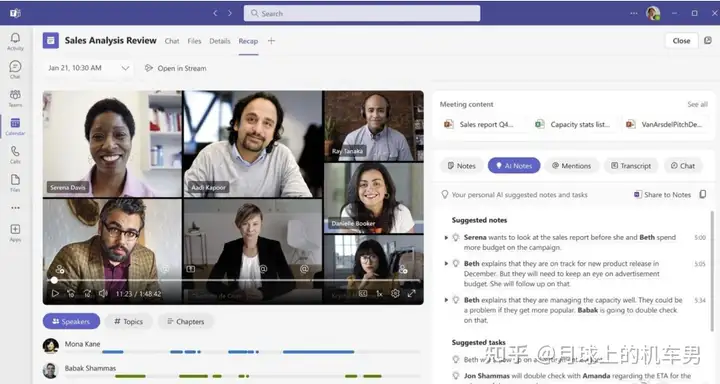Expand the Beth managing capacity note
The image size is (720, 384).
(446, 300)
